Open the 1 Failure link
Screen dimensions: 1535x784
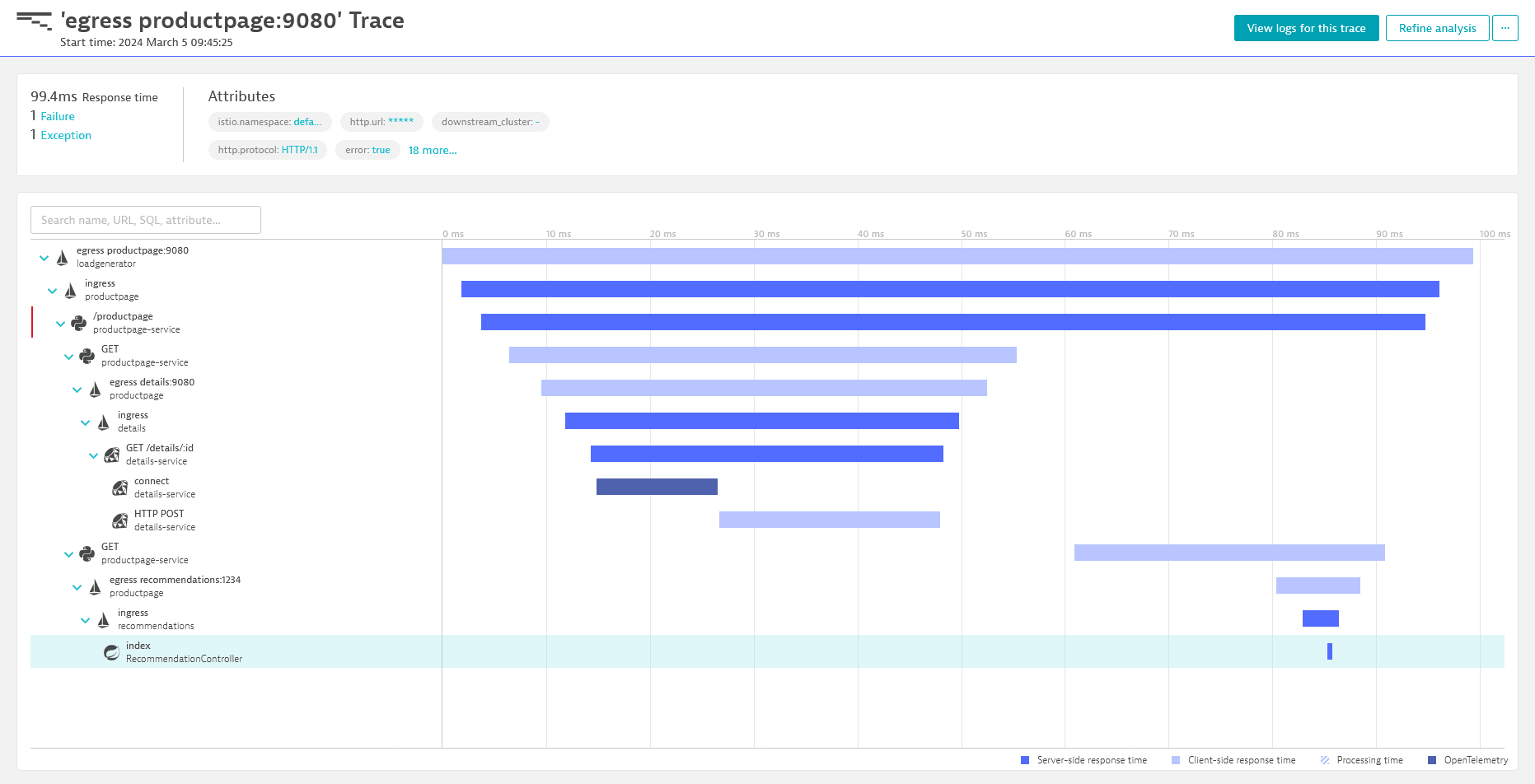(x=58, y=117)
